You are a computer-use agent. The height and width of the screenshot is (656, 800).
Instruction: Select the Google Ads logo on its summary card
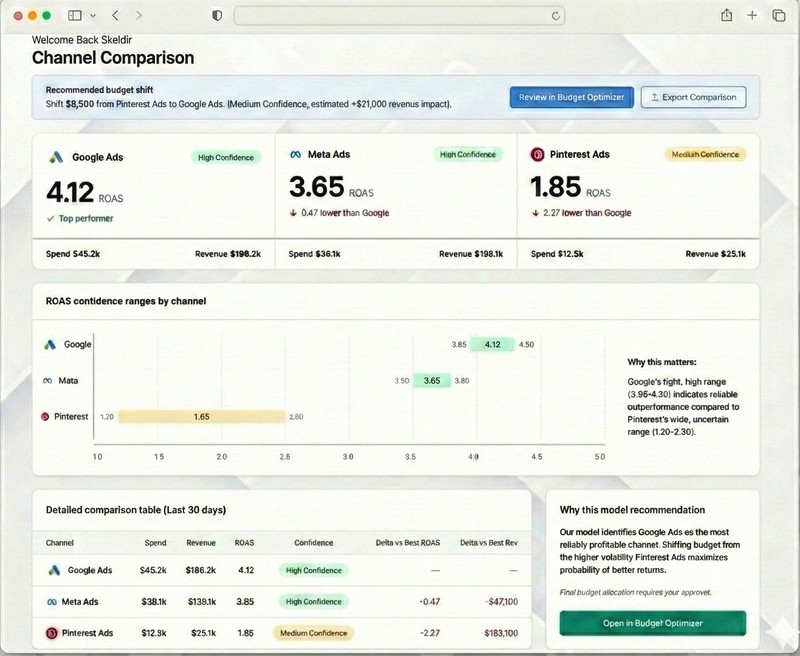[x=58, y=155]
